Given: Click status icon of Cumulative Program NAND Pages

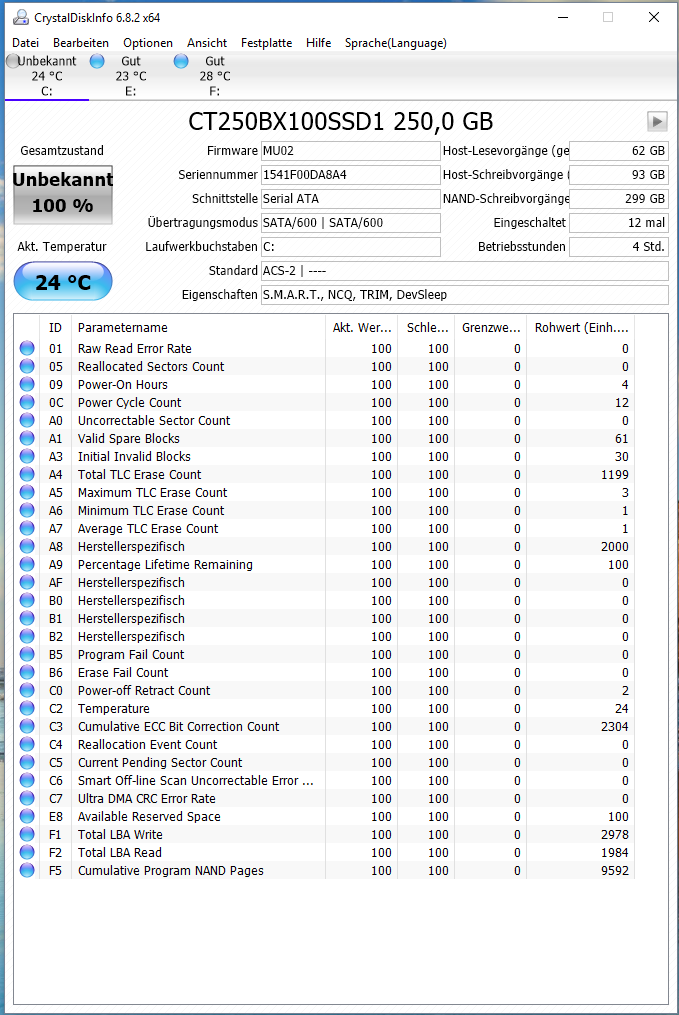Looking at the screenshot, I should [27, 871].
